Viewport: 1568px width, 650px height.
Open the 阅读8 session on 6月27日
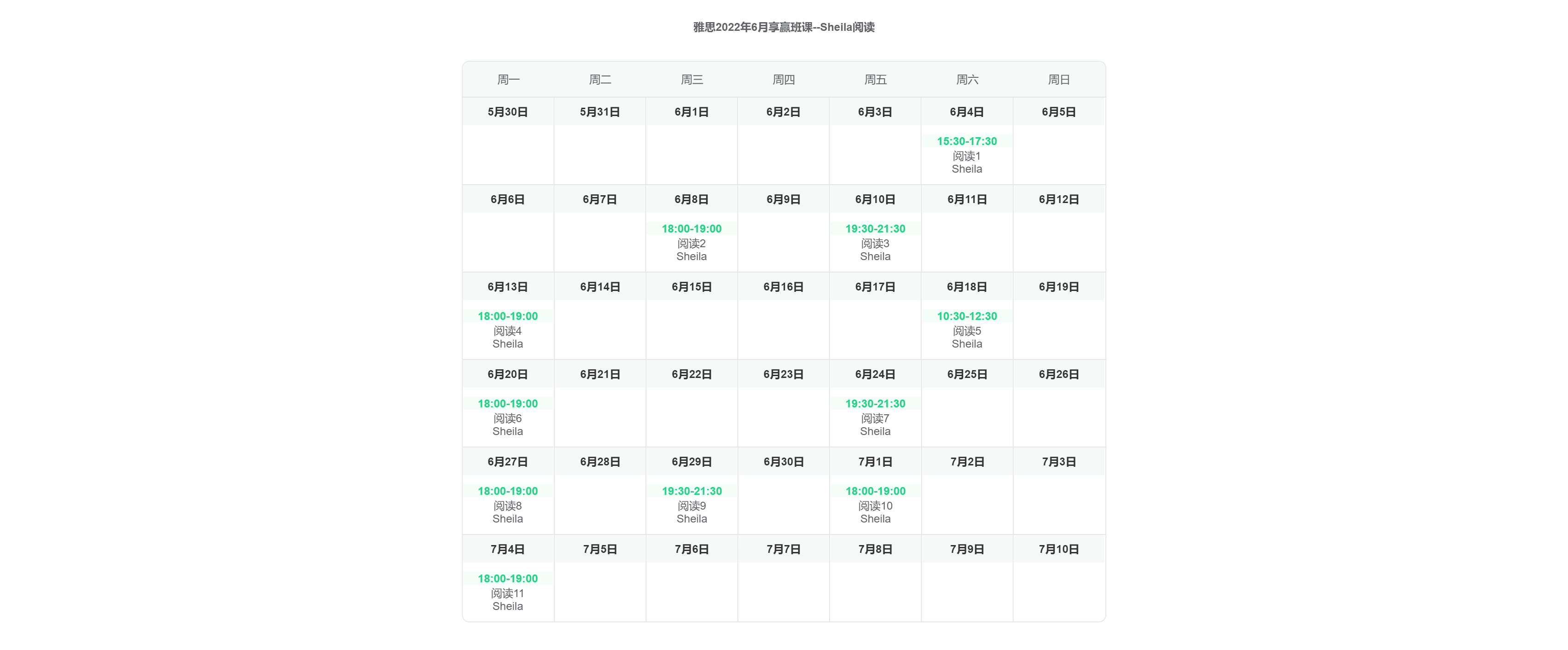(x=508, y=505)
